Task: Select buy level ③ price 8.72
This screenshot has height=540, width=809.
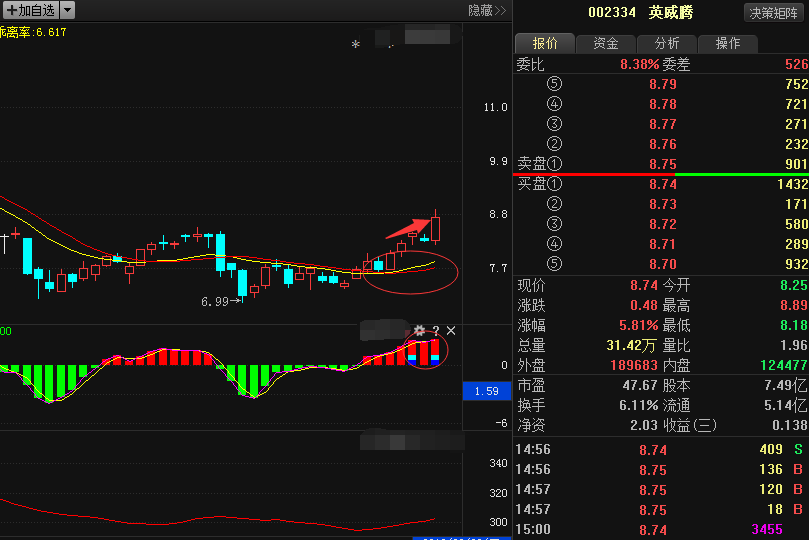Action: pyautogui.click(x=662, y=224)
